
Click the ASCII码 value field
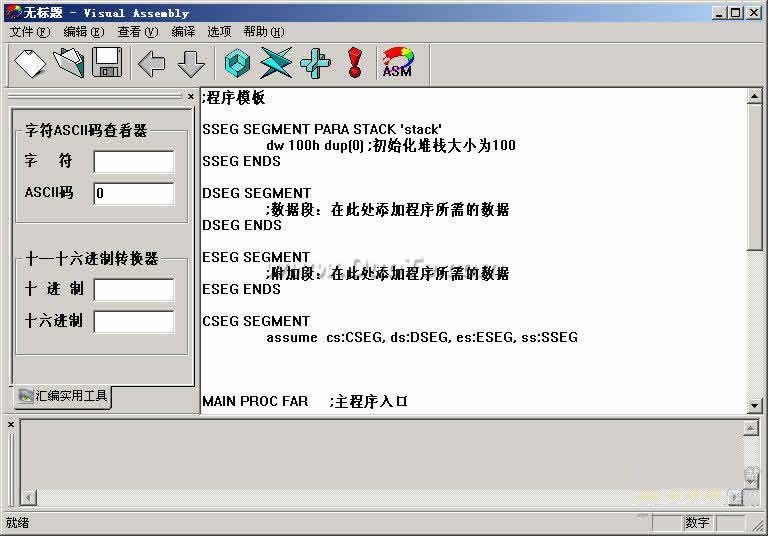(133, 194)
